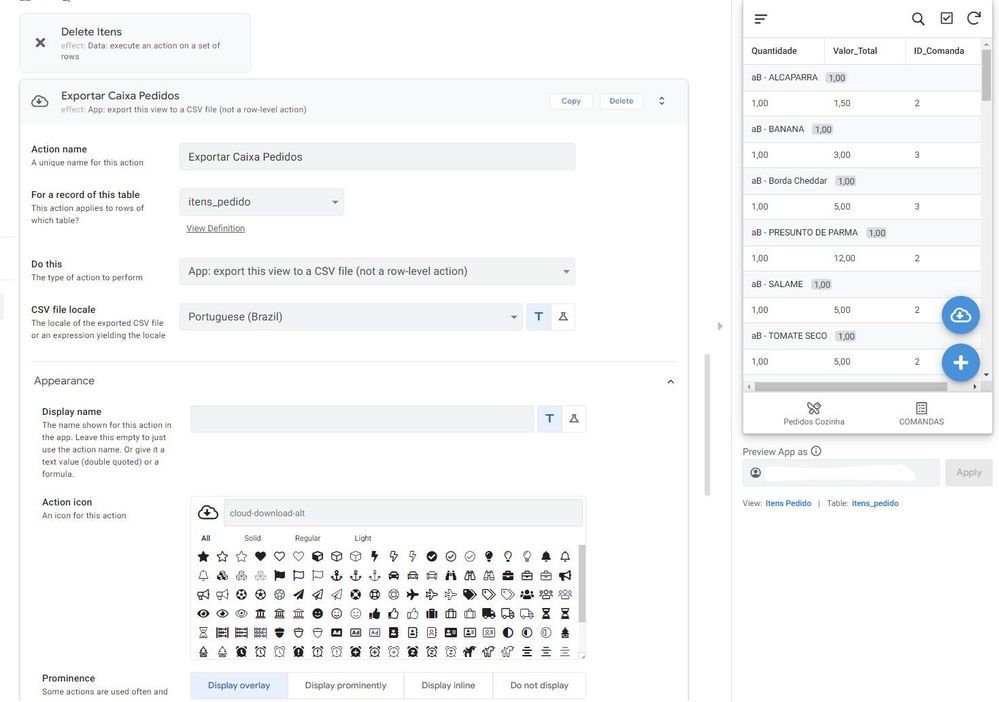Select the solid lightbulb icon
Viewport: 999px width, 702px height.
coord(489,557)
